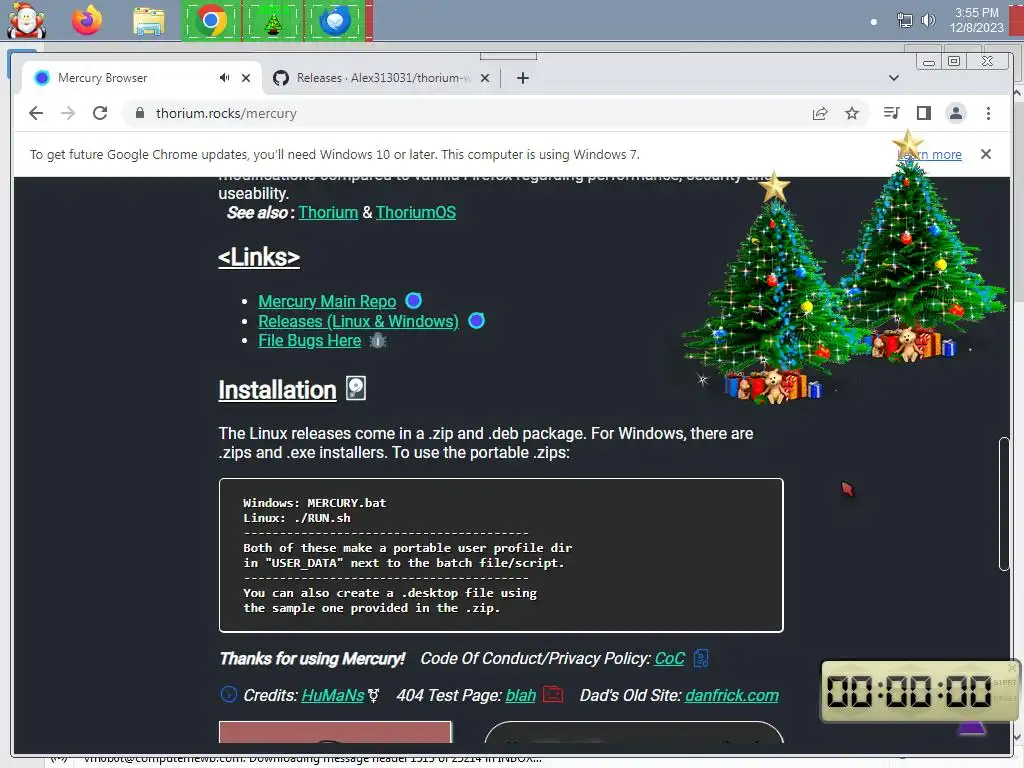Click the forward navigation arrow
Image resolution: width=1024 pixels, height=768 pixels.
[x=68, y=113]
